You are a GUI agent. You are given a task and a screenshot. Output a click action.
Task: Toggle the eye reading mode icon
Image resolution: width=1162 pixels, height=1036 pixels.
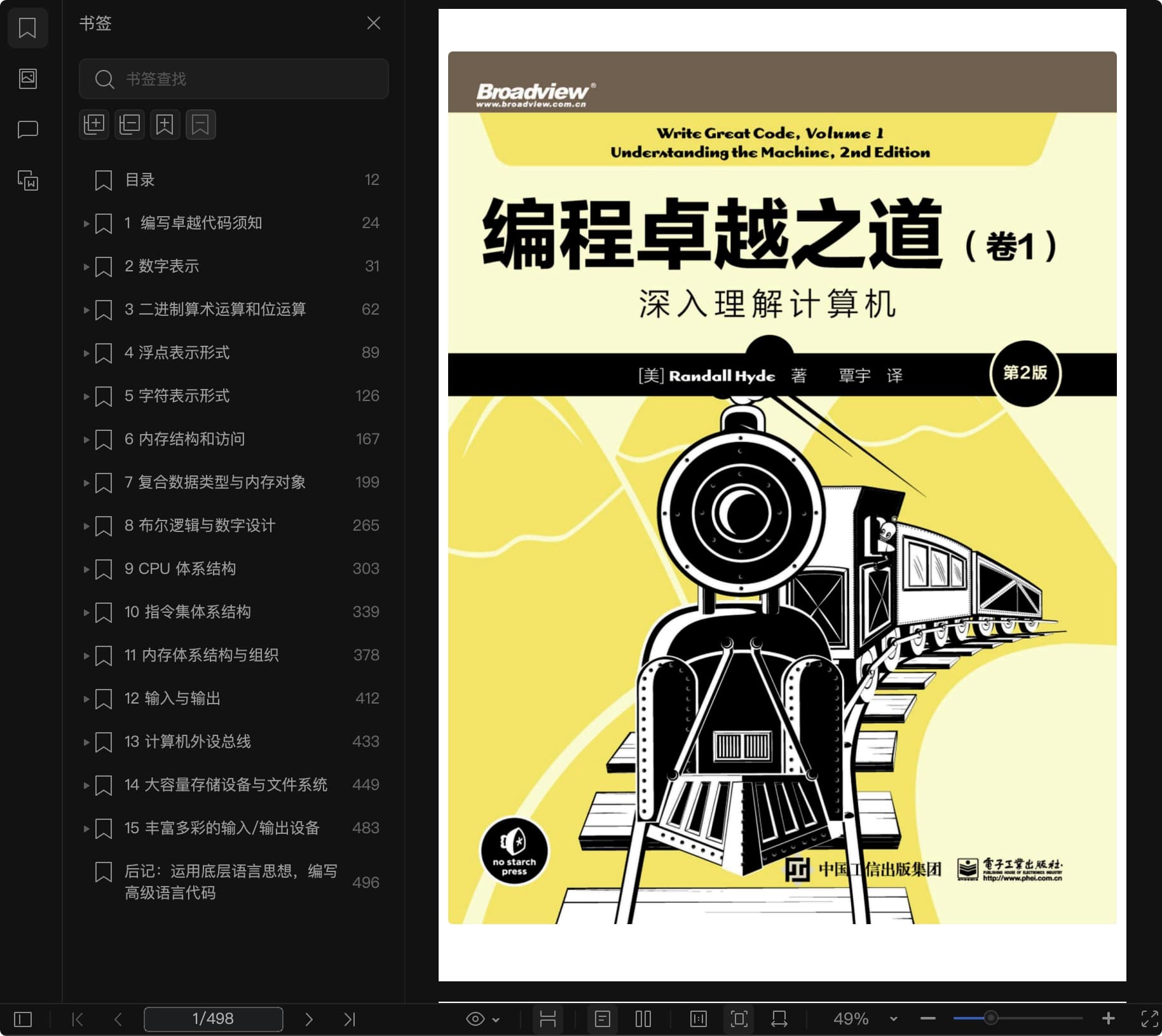(475, 1019)
